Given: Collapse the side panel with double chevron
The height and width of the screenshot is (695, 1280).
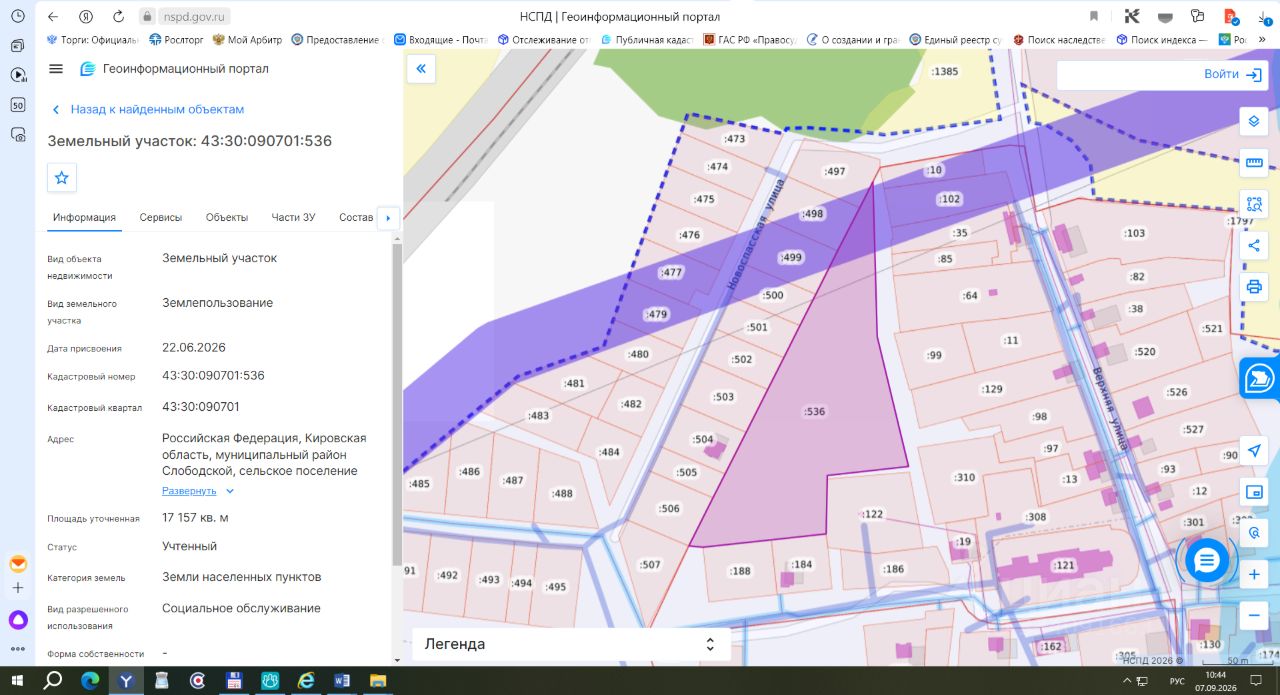Looking at the screenshot, I should pos(421,68).
